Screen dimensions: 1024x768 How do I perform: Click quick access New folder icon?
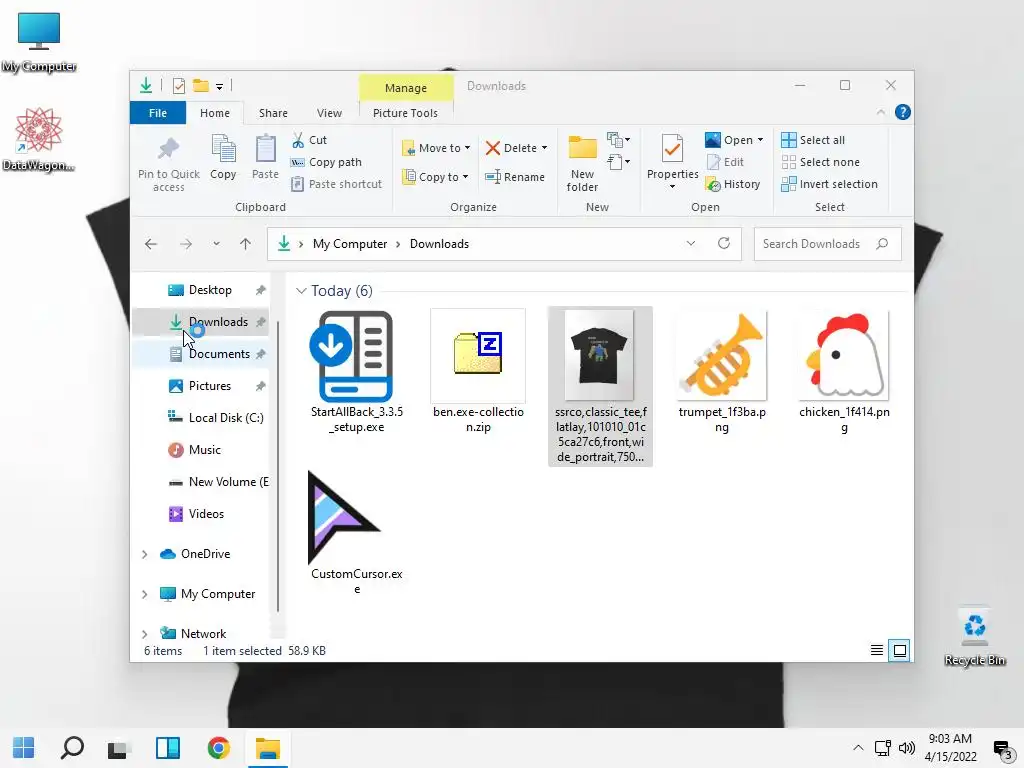pos(201,86)
